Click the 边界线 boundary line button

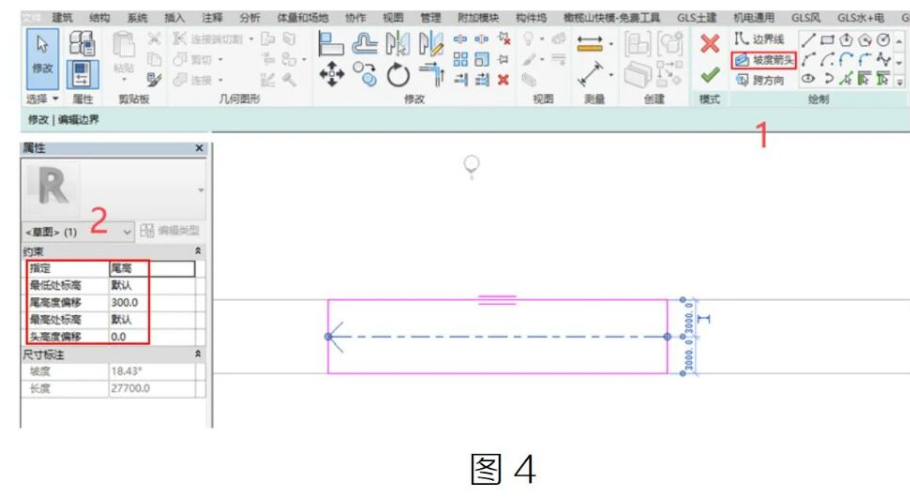tap(760, 39)
